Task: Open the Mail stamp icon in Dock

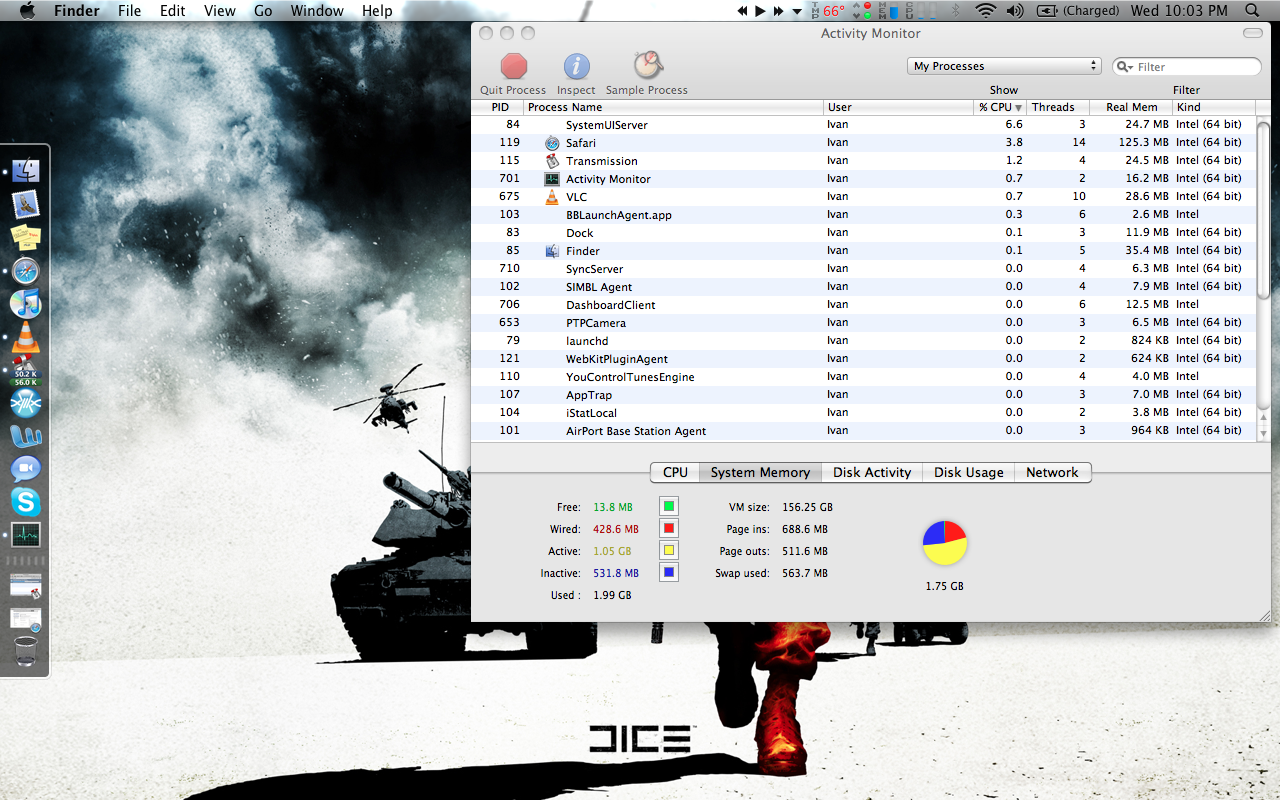Action: point(26,205)
